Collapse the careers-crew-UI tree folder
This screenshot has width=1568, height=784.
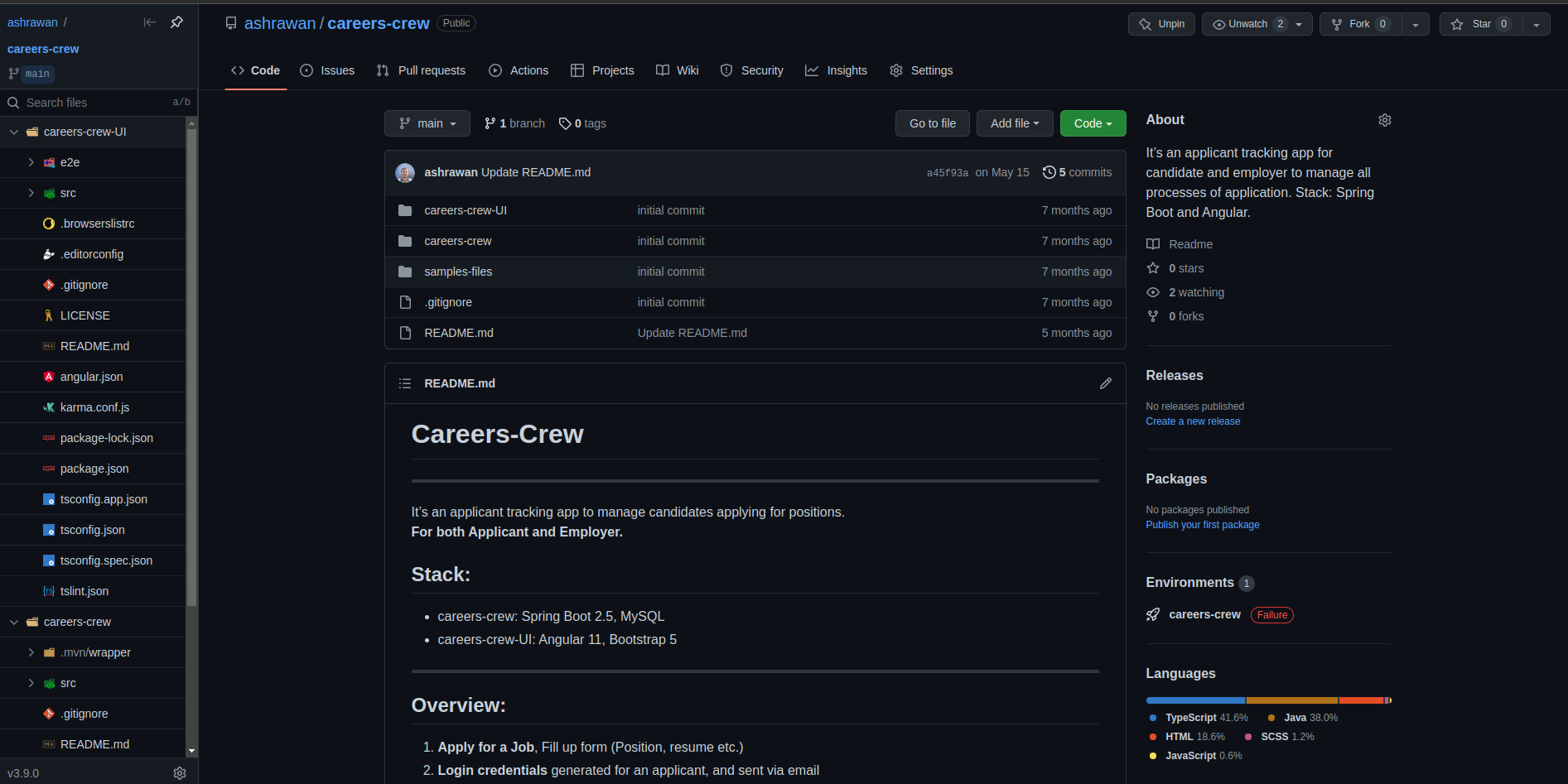coord(14,132)
